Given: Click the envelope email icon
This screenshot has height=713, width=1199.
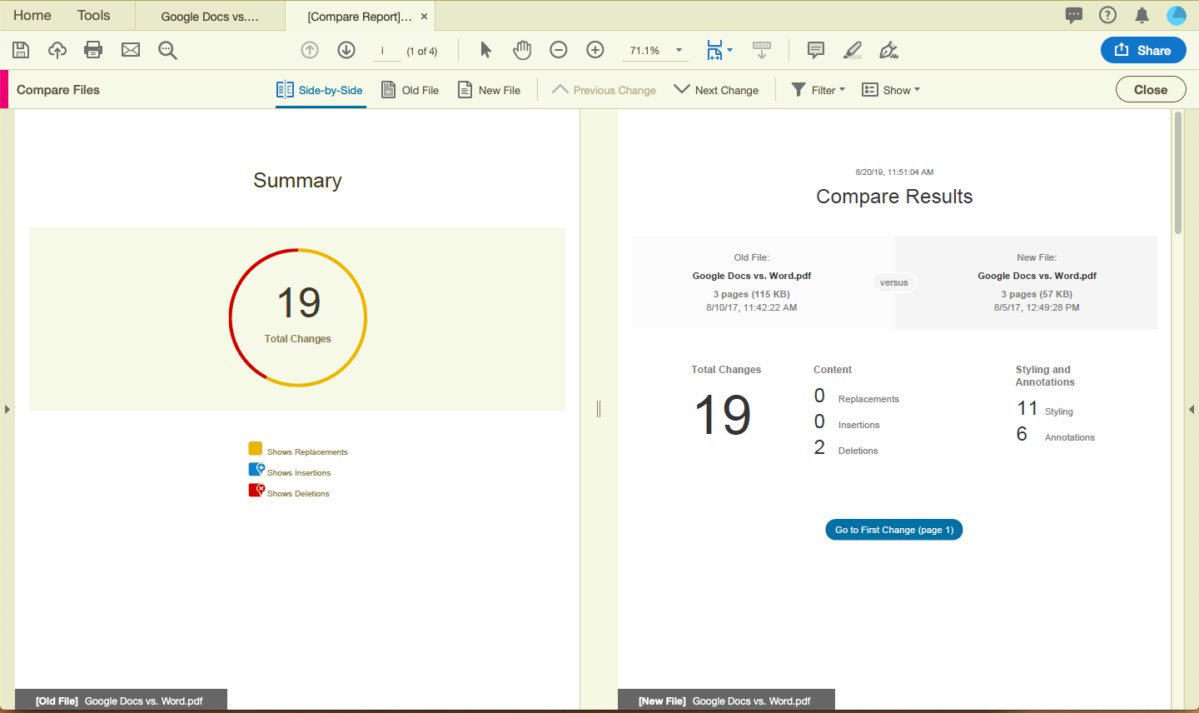Looking at the screenshot, I should (x=130, y=50).
